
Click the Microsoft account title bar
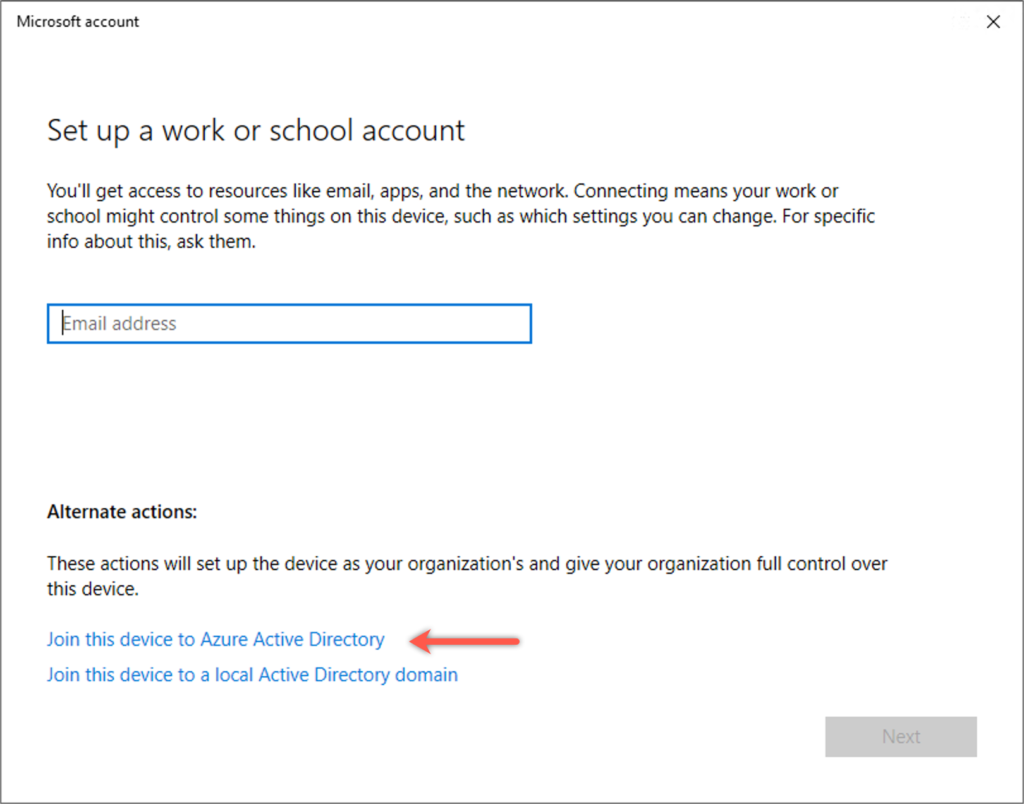77,21
